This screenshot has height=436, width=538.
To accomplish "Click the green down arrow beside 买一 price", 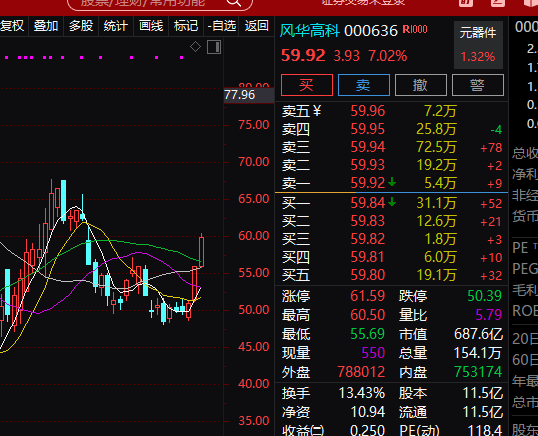I will (392, 202).
